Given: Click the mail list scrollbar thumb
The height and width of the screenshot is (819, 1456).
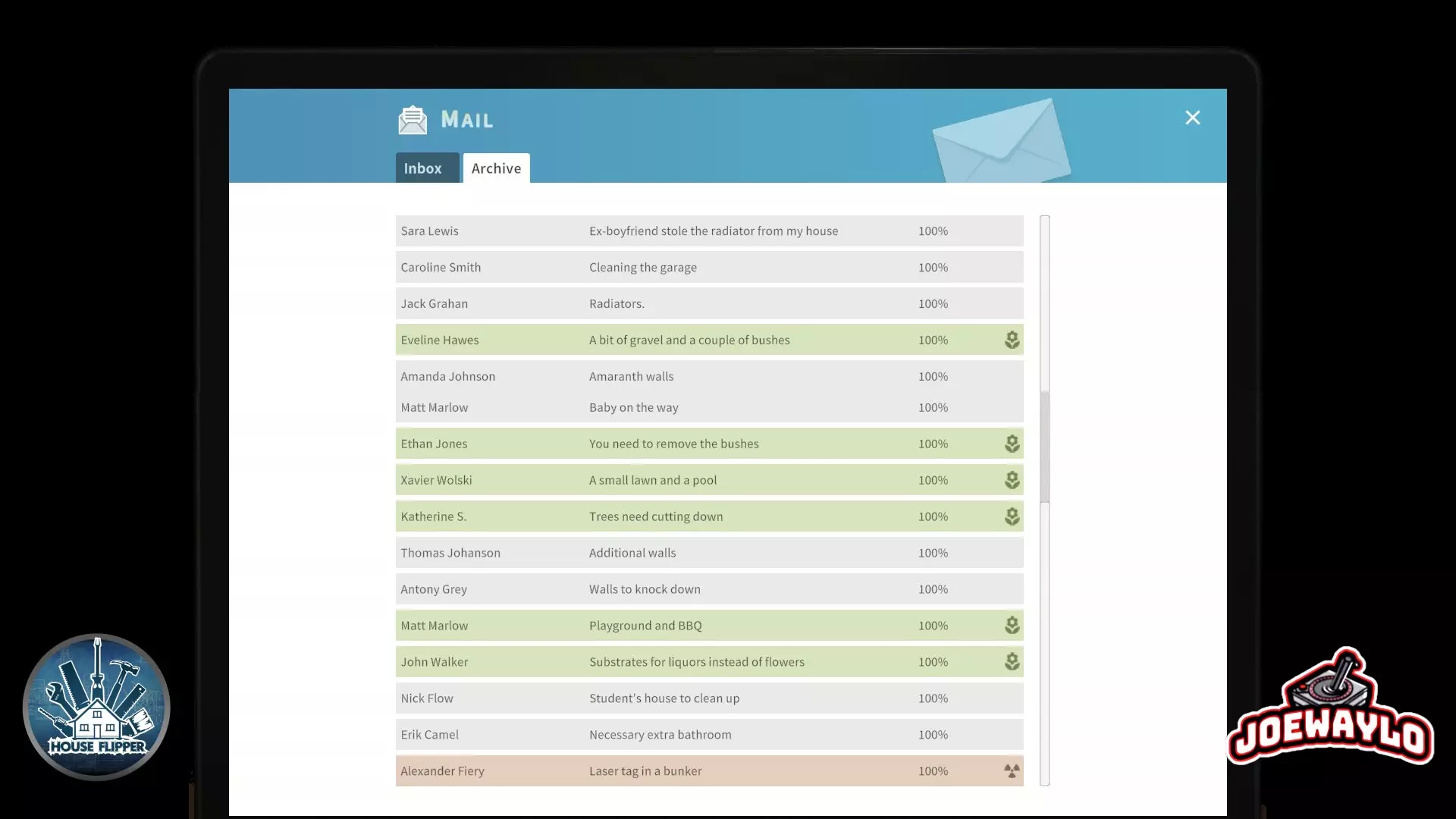Looking at the screenshot, I should coord(1044,447).
